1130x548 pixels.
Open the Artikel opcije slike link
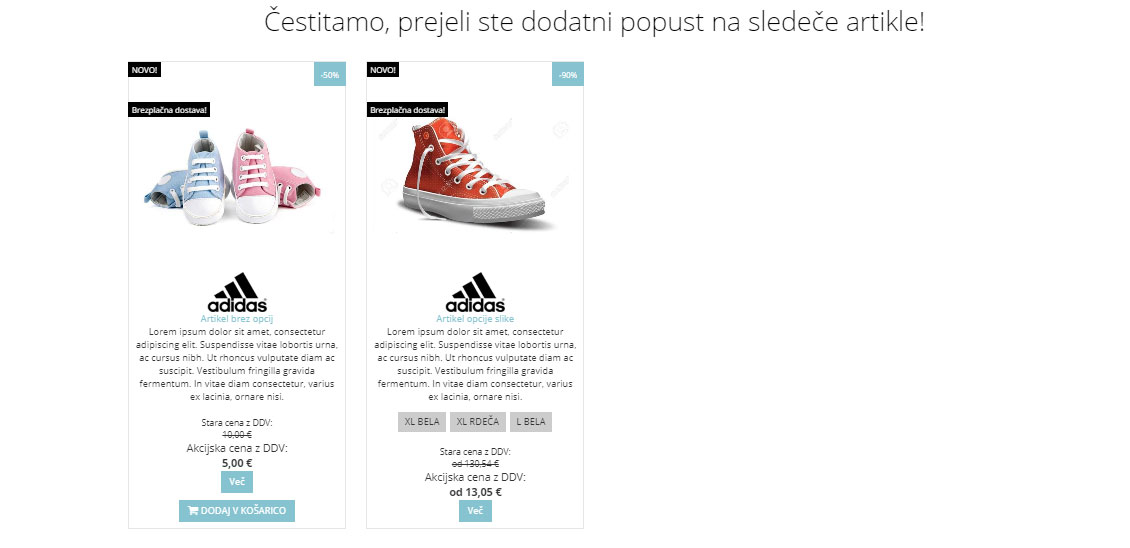[x=475, y=319]
